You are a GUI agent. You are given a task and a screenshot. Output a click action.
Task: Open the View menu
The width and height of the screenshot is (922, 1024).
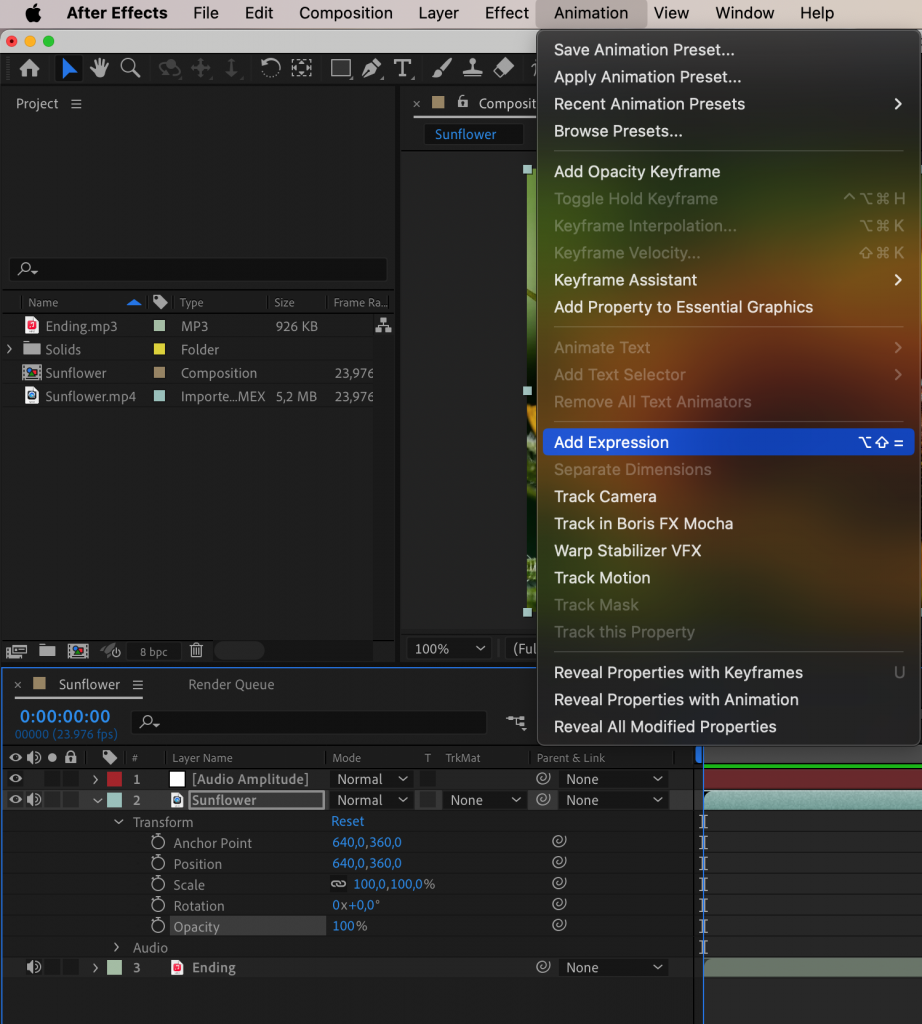671,13
